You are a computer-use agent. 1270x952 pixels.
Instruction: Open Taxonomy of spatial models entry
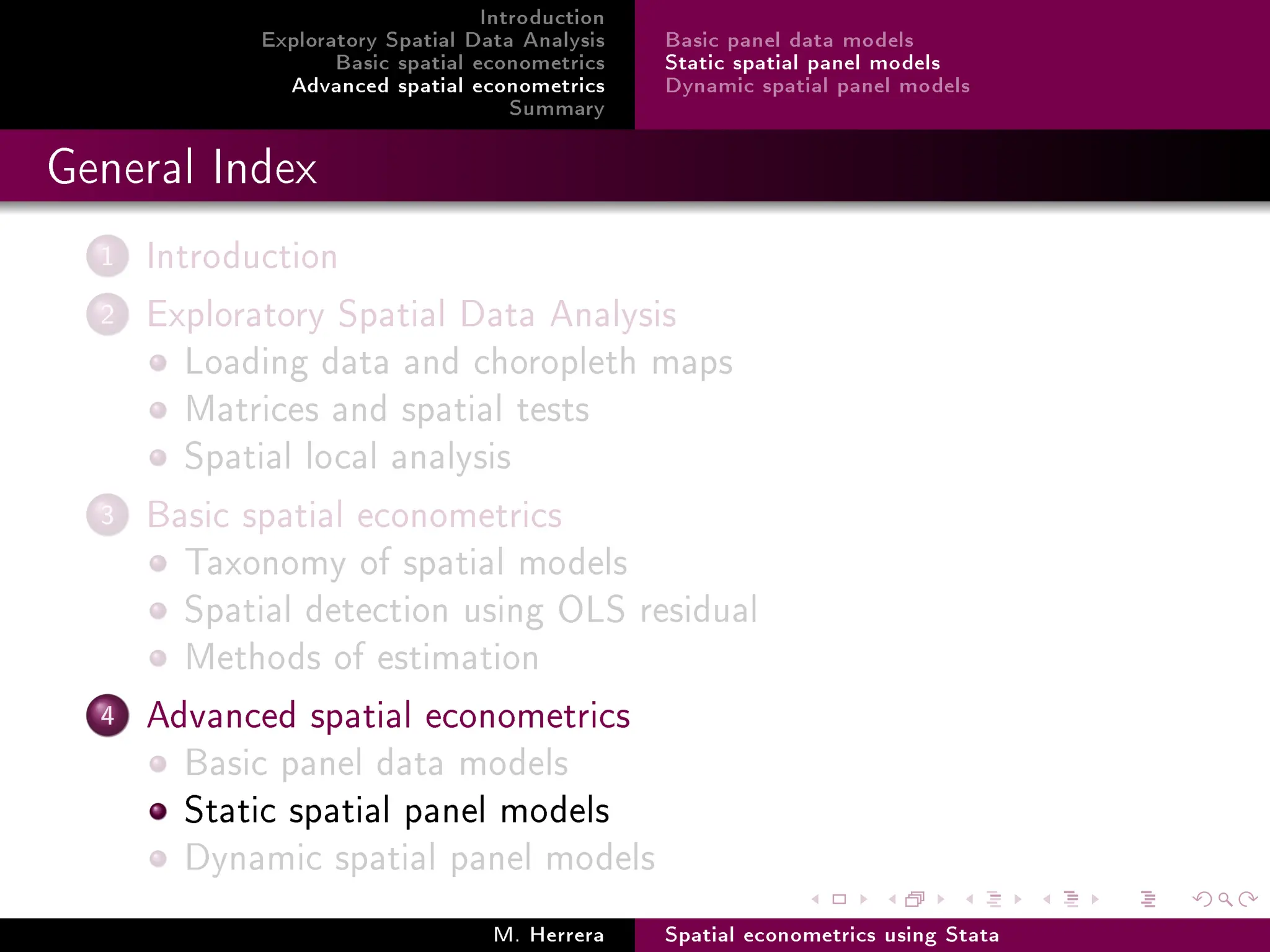click(x=407, y=563)
